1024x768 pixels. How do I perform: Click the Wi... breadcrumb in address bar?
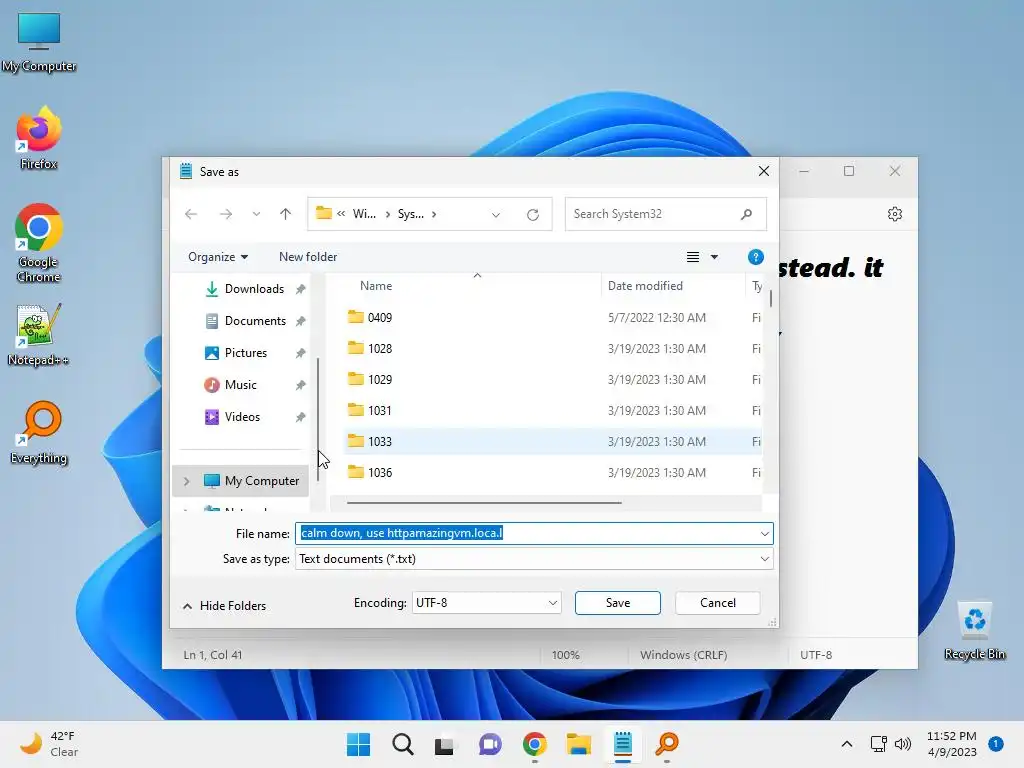(364, 214)
